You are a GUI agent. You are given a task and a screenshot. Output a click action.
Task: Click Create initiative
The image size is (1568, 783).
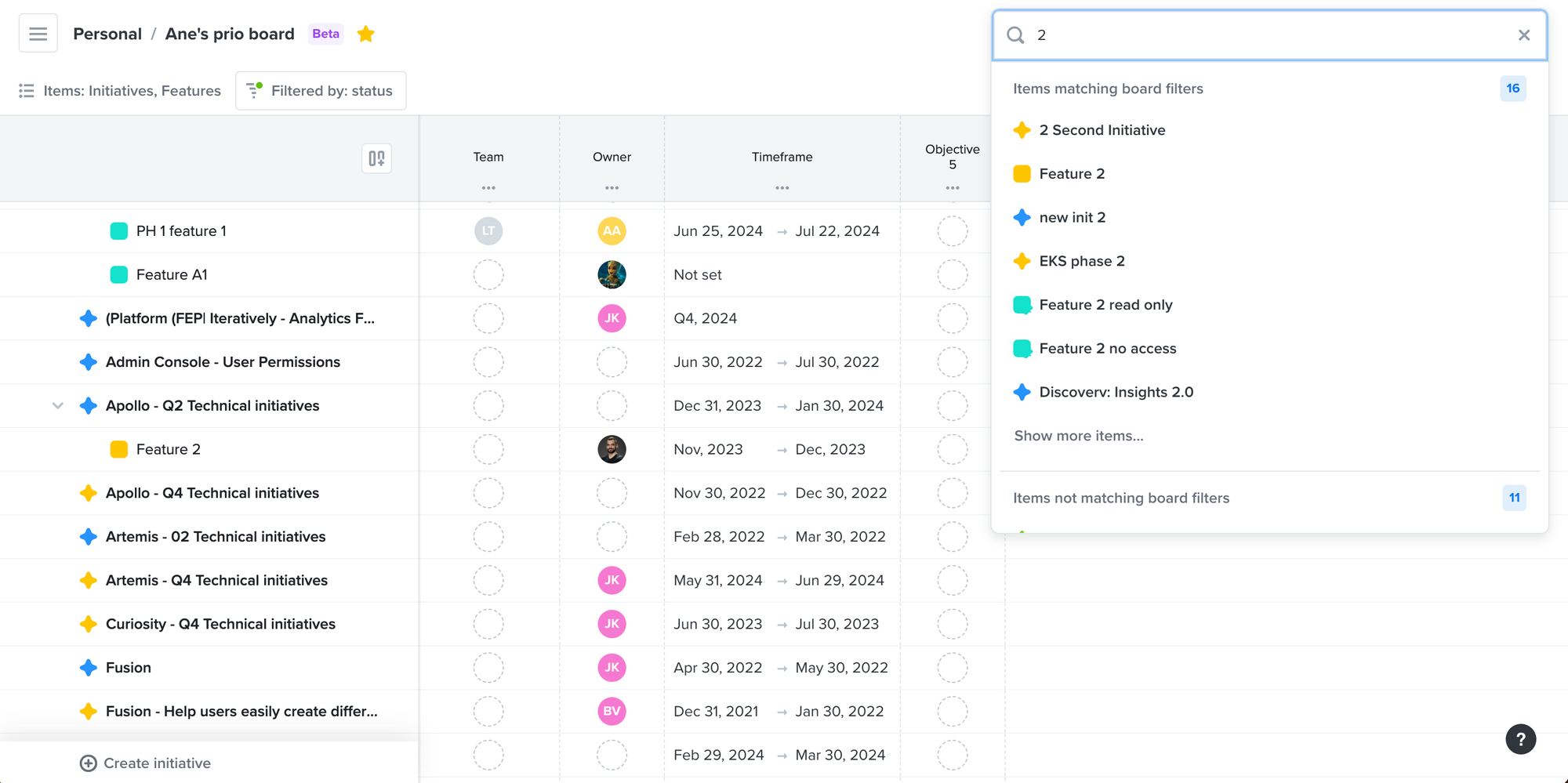point(145,763)
